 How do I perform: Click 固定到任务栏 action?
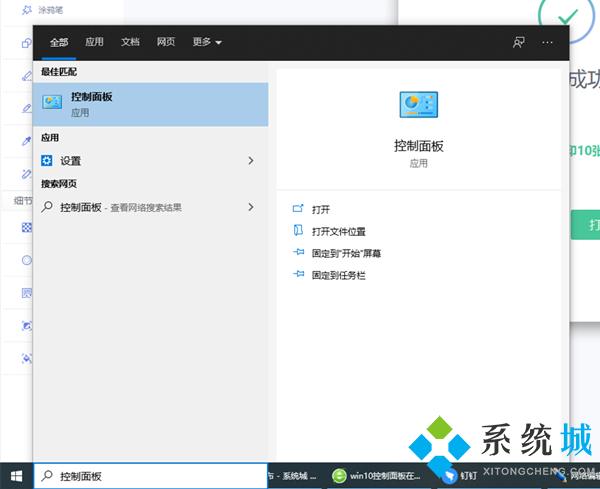[x=339, y=275]
